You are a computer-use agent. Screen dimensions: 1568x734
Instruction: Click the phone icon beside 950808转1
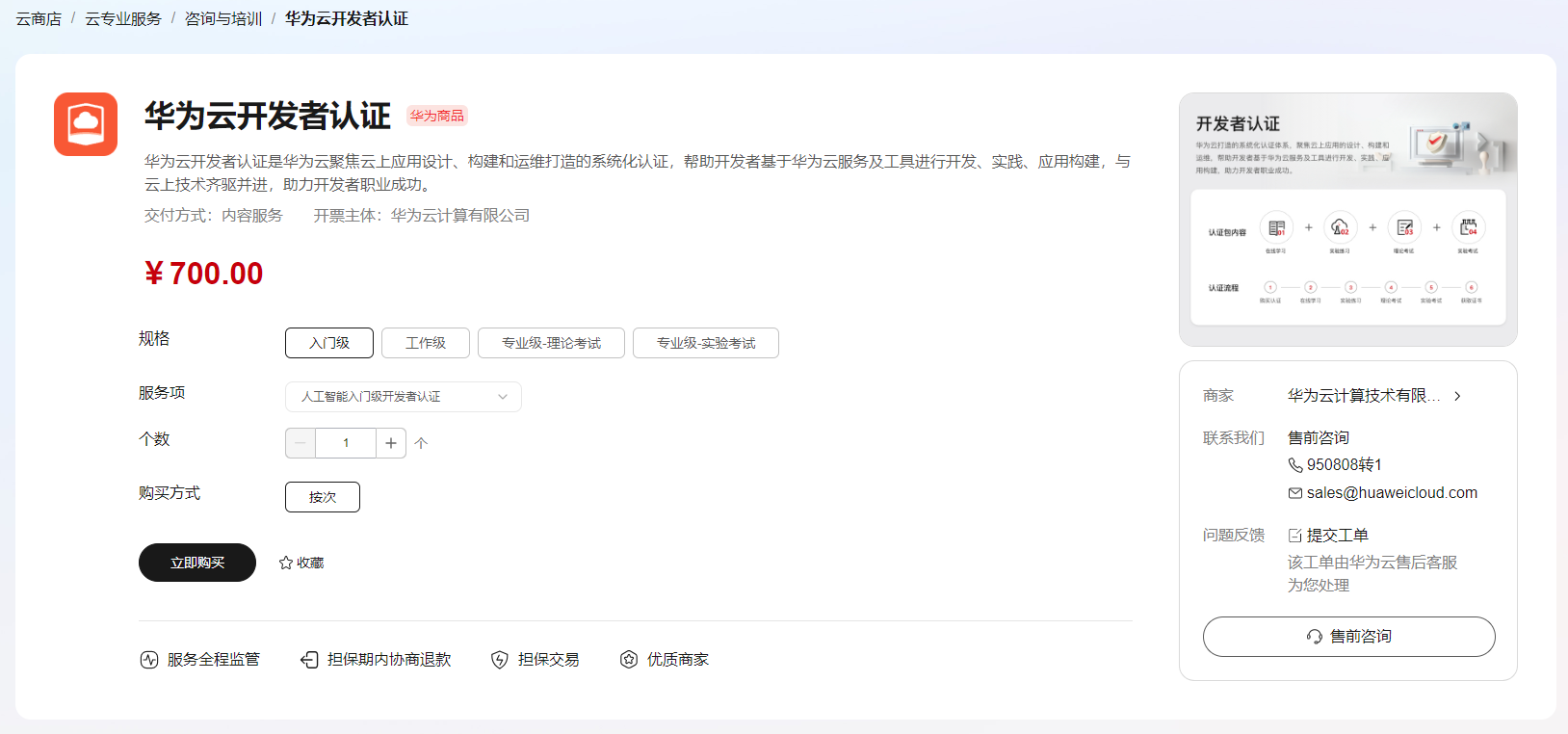tap(1295, 465)
